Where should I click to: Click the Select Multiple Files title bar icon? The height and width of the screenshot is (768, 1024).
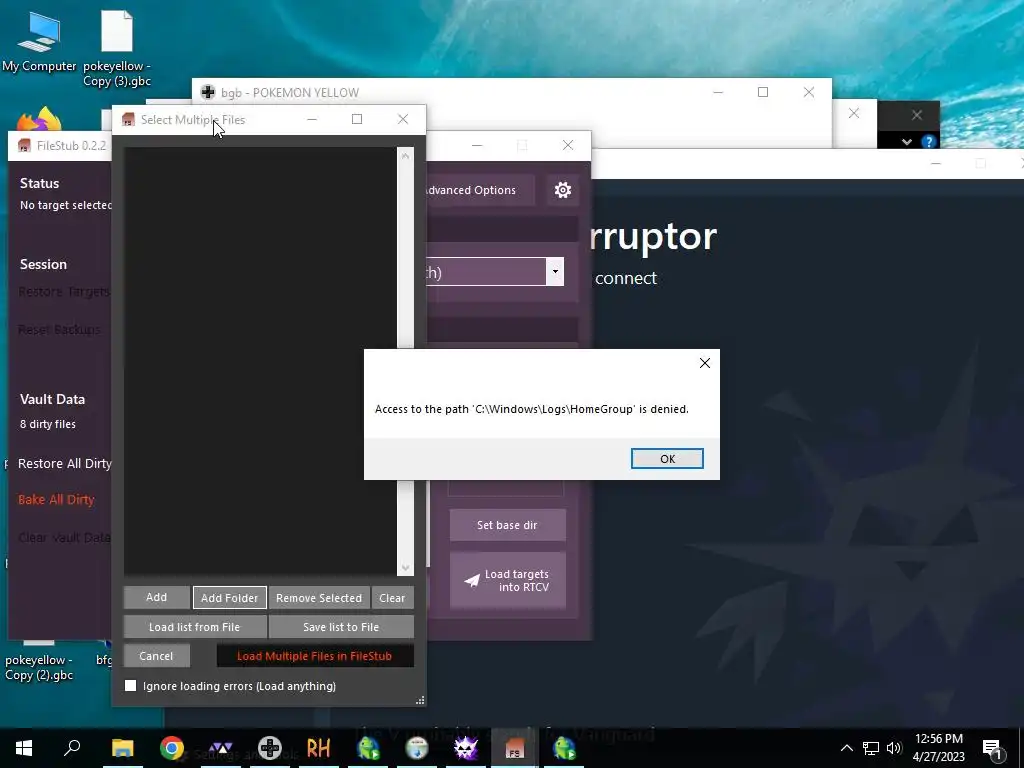pyautogui.click(x=129, y=120)
